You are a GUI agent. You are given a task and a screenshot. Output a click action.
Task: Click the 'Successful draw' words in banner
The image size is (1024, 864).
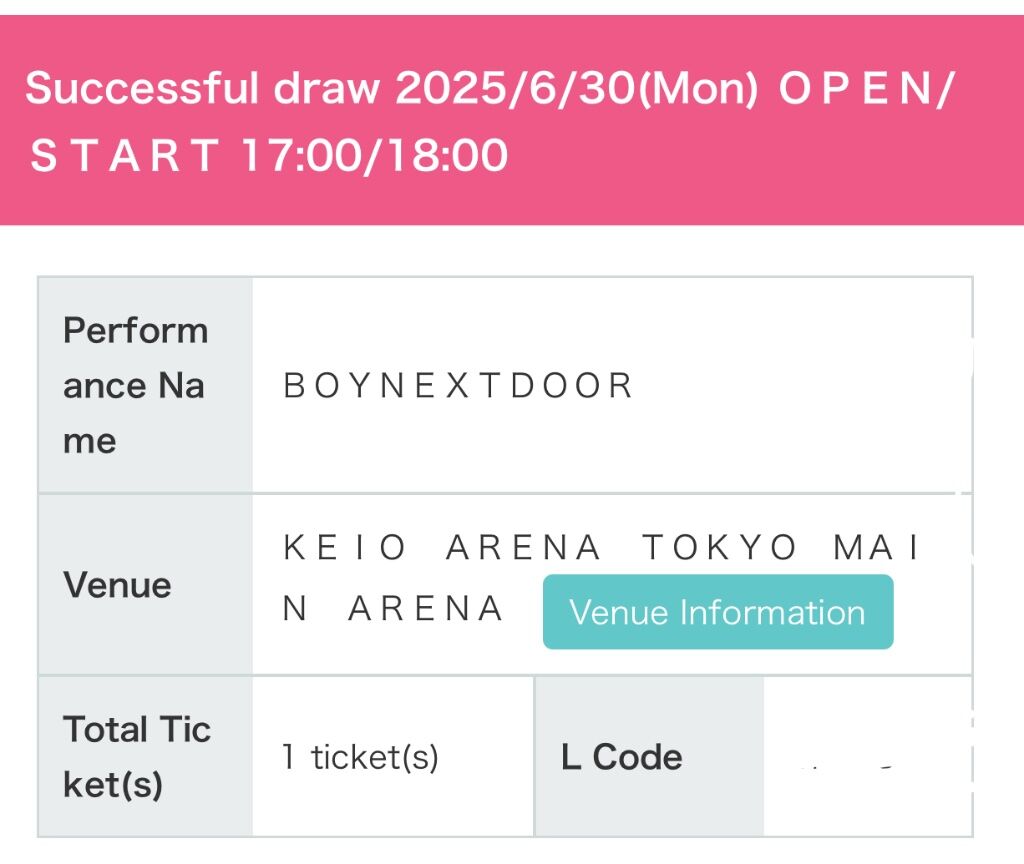tap(202, 88)
